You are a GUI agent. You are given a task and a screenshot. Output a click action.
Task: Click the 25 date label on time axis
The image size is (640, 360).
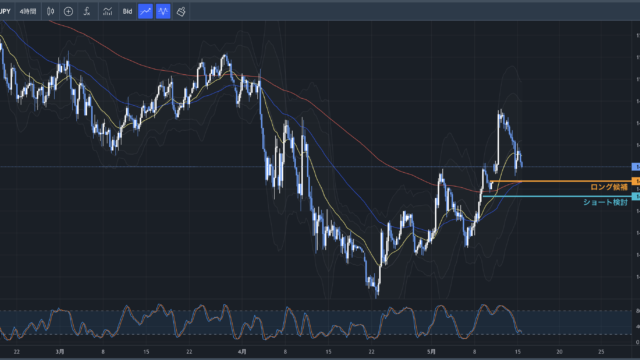pos(601,351)
